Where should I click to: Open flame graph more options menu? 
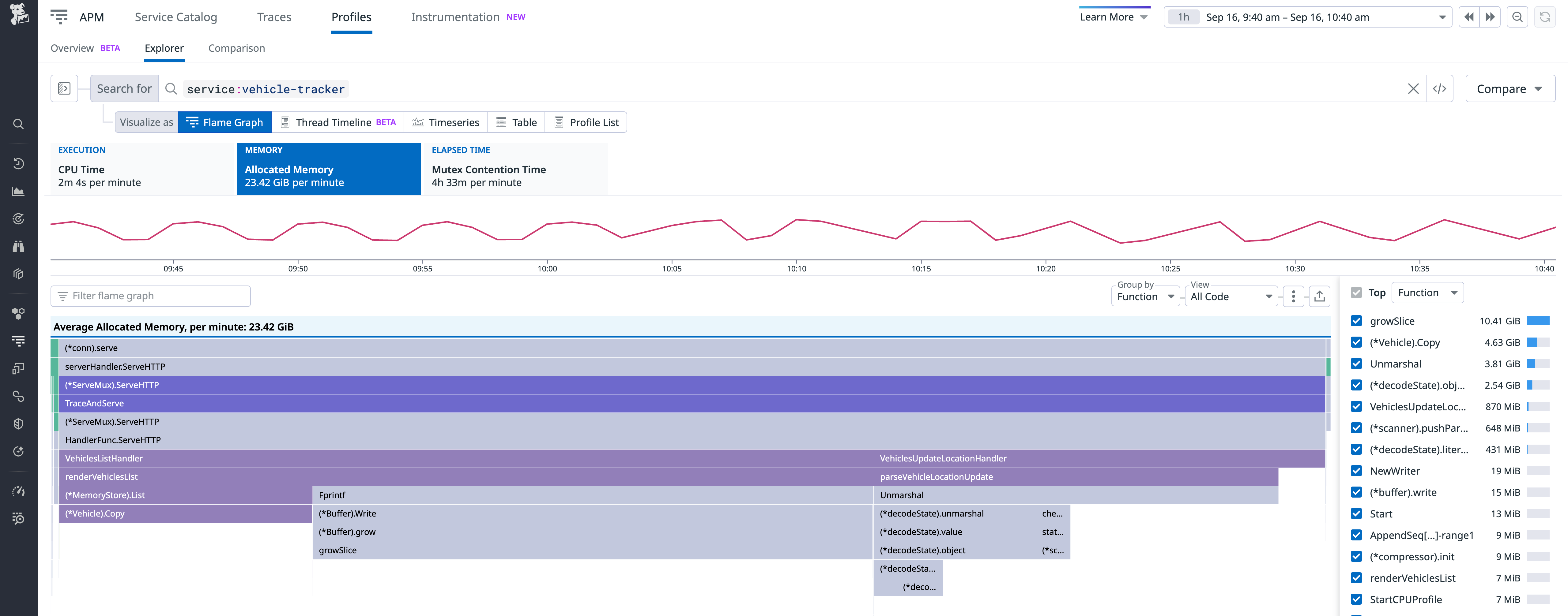[x=1293, y=296]
